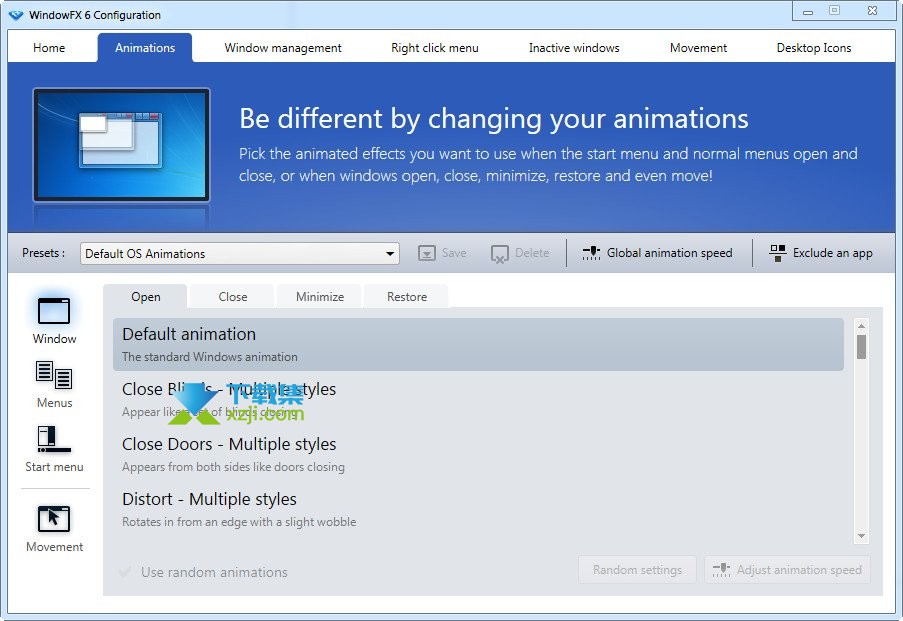This screenshot has width=903, height=621.
Task: Select the Movement section icon in sidebar
Action: click(x=54, y=519)
